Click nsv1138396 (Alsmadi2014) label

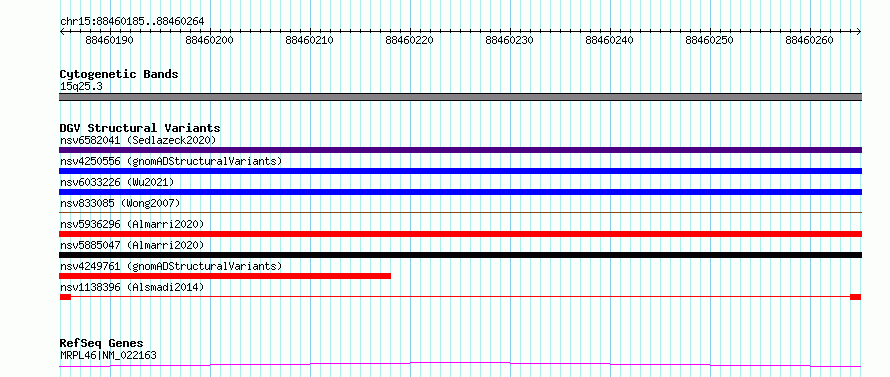[132, 287]
